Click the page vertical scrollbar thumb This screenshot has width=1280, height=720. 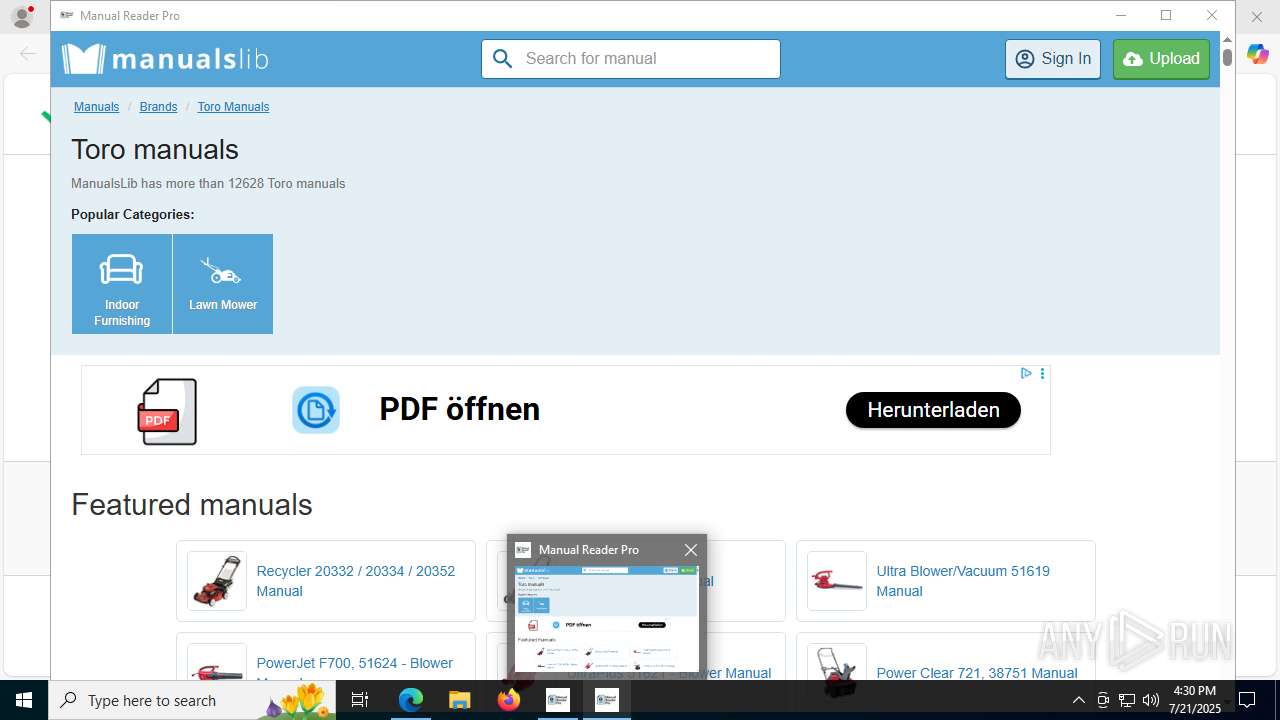1227,56
